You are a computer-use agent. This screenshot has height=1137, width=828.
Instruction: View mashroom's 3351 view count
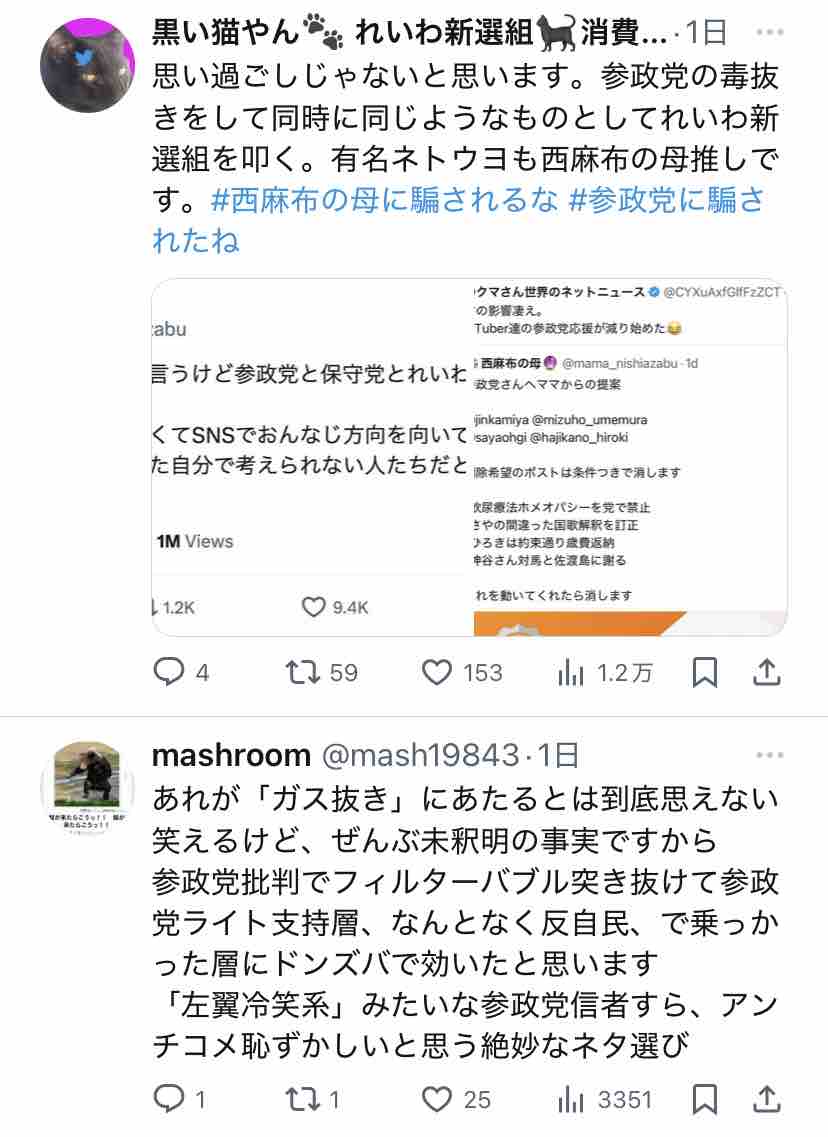pos(605,1099)
